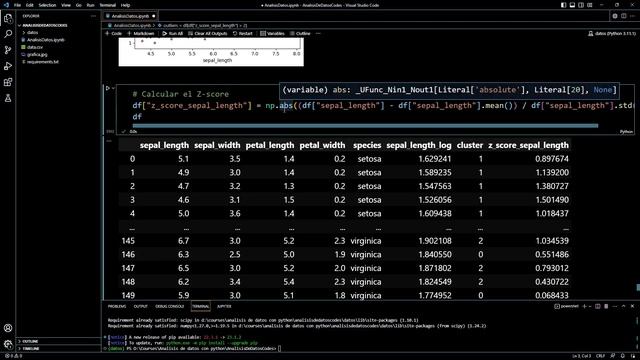Expand the OUTLINE section
This screenshot has width=640, height=360.
pyautogui.click(x=30, y=341)
